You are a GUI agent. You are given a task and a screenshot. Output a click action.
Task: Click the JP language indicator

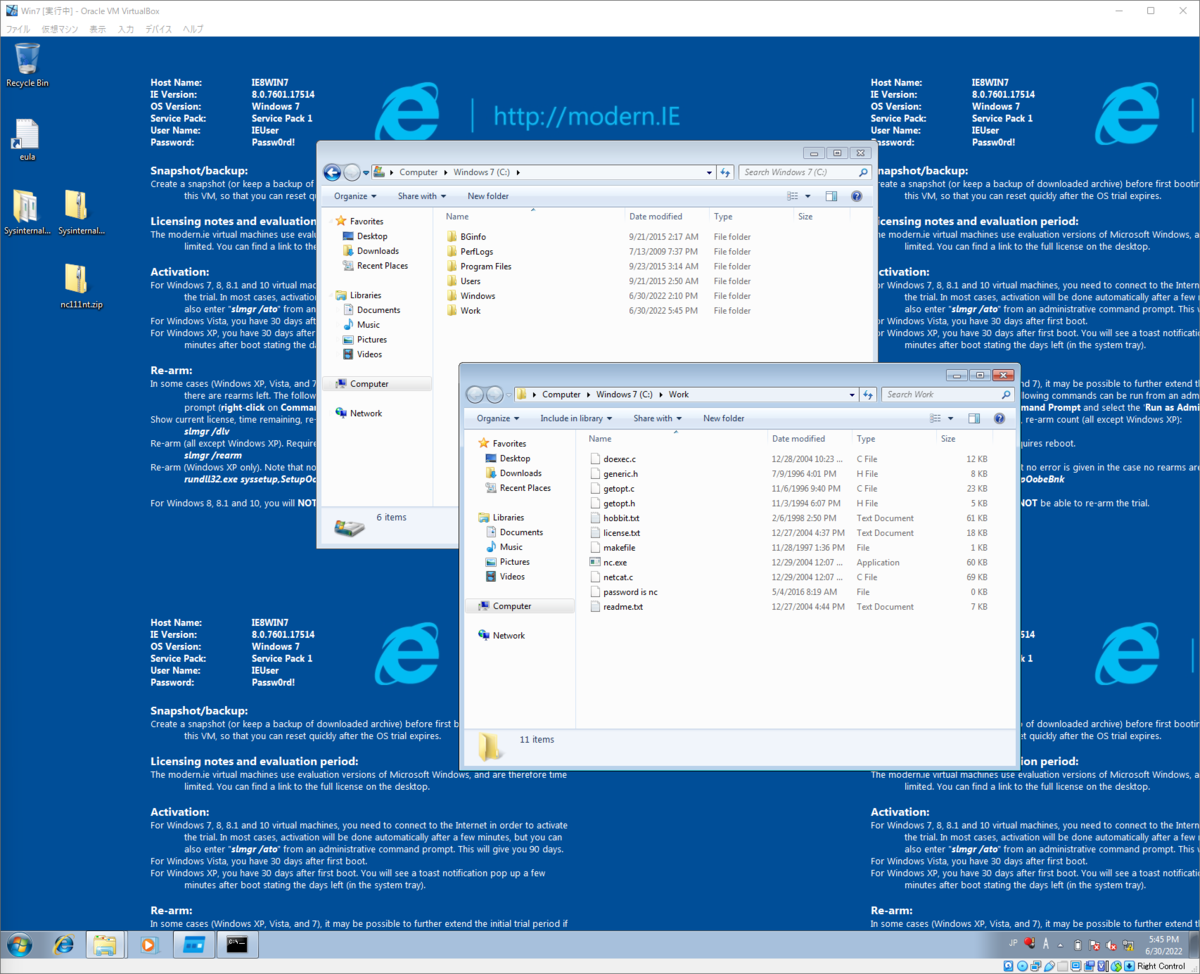click(1013, 943)
